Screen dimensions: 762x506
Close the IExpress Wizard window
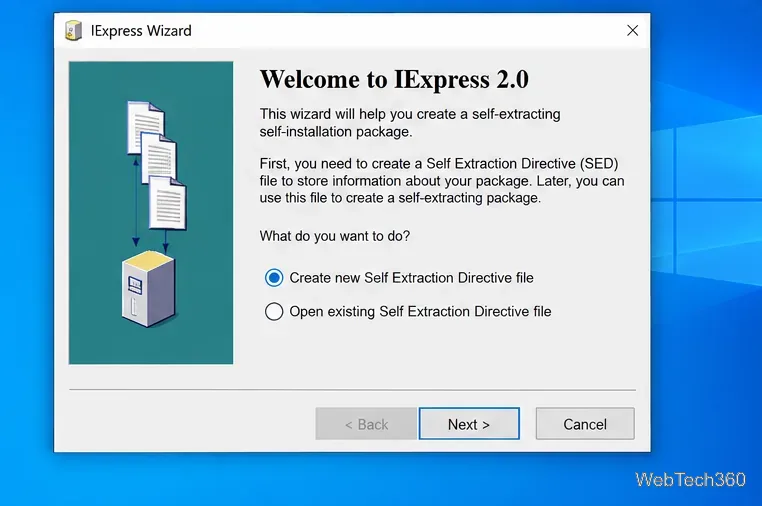tap(632, 31)
